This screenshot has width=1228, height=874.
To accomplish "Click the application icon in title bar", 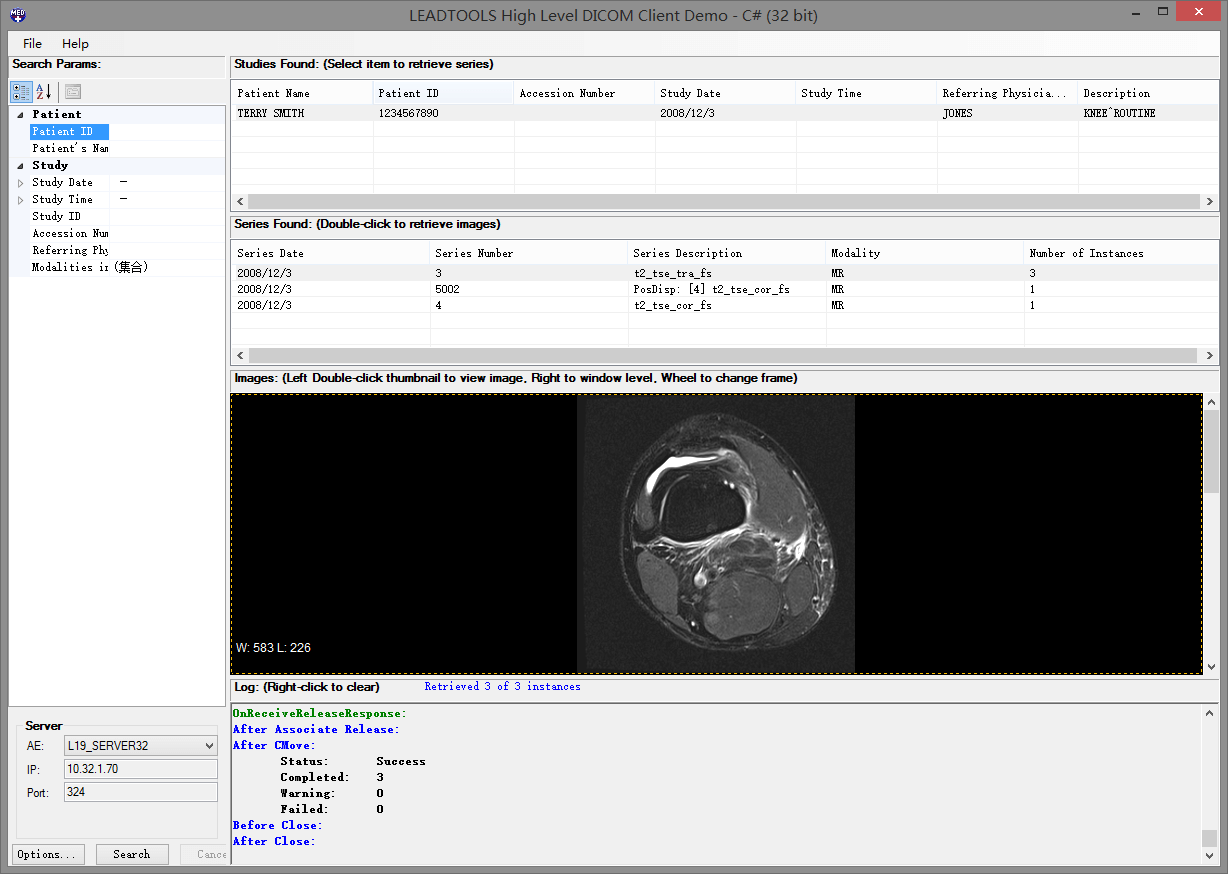I will click(16, 15).
